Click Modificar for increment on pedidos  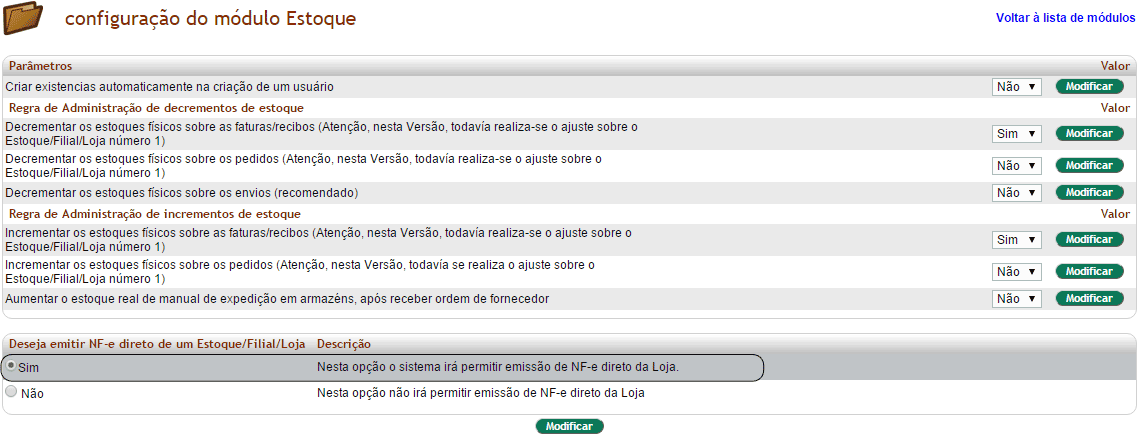pos(1089,271)
